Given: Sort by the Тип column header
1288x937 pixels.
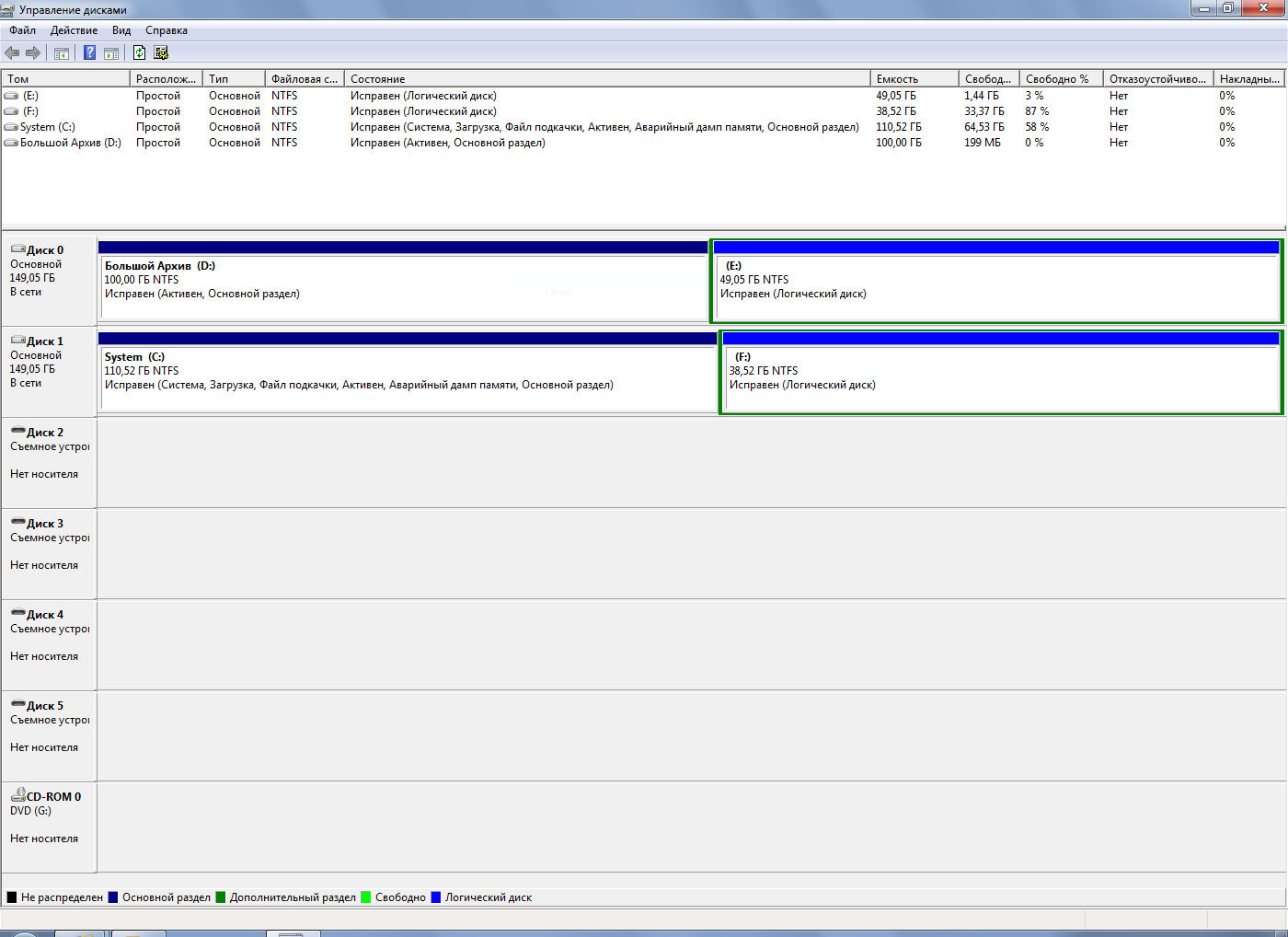Looking at the screenshot, I should [234, 79].
